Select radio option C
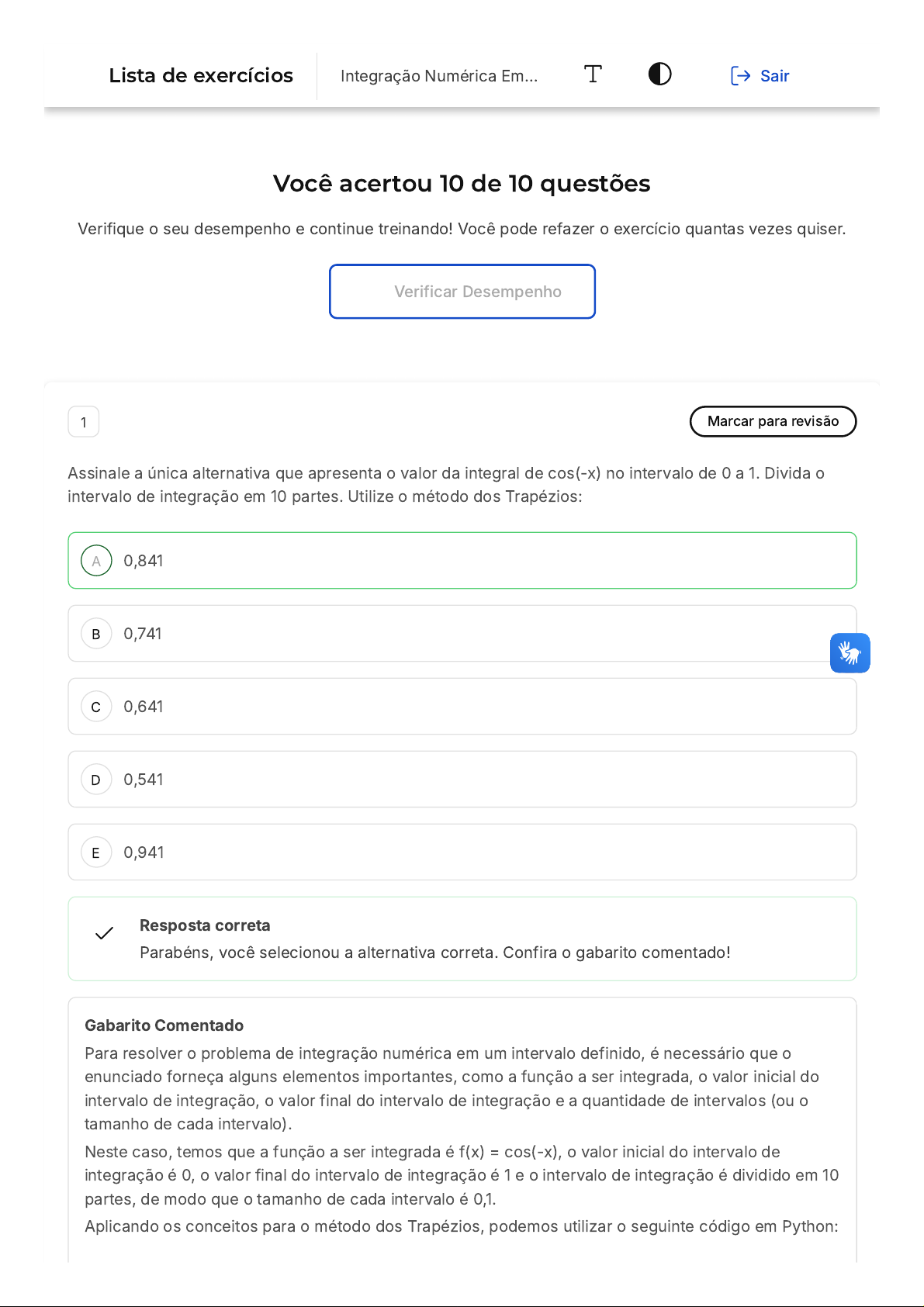 coord(96,707)
